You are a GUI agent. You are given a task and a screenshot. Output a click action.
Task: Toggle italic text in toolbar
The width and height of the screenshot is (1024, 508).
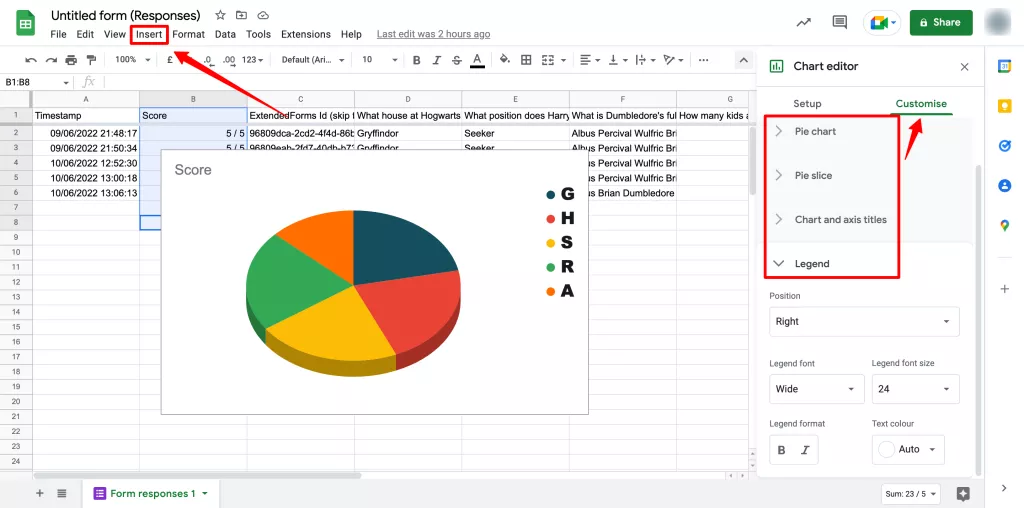436,60
